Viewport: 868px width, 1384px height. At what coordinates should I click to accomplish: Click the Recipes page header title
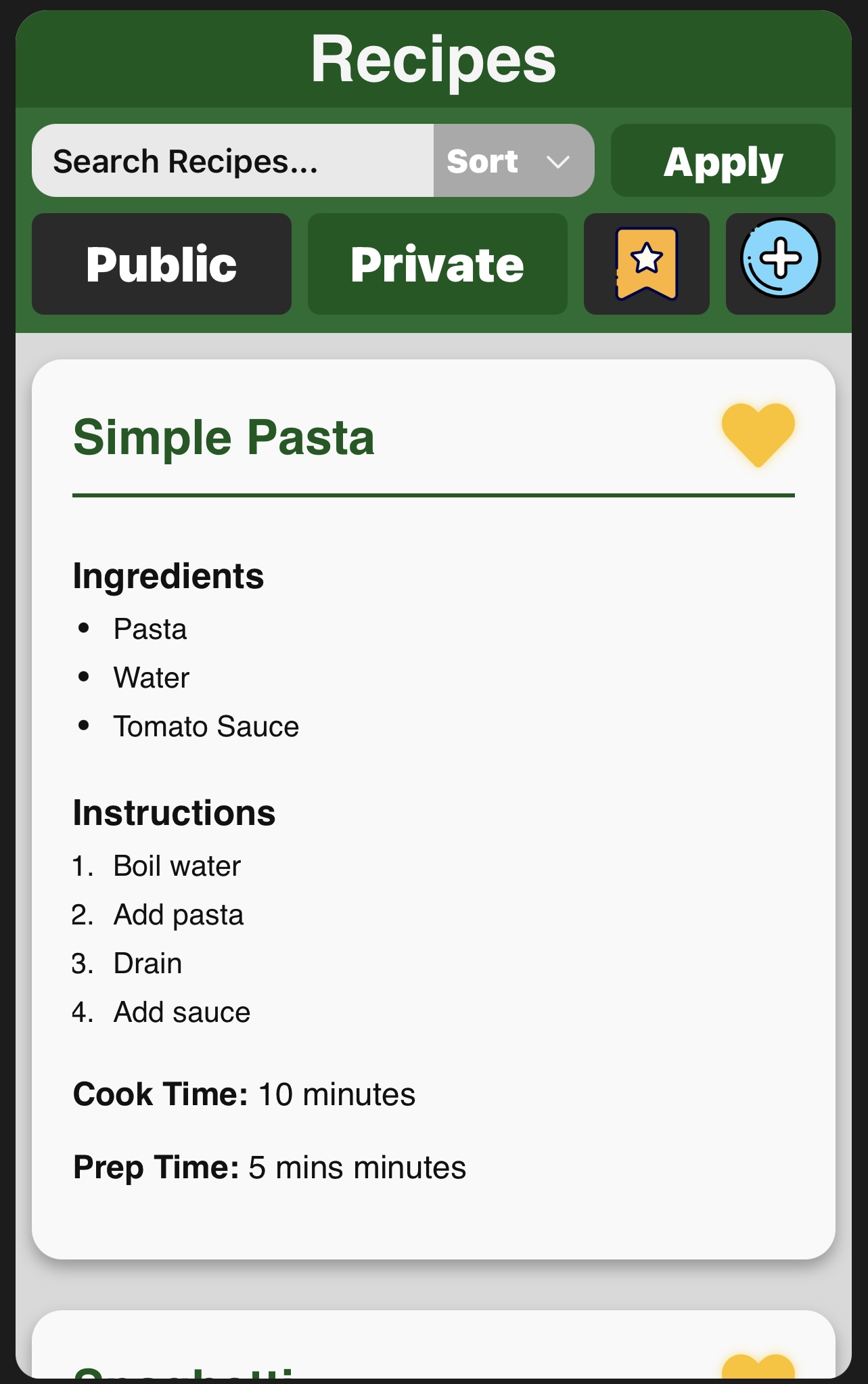click(x=433, y=60)
